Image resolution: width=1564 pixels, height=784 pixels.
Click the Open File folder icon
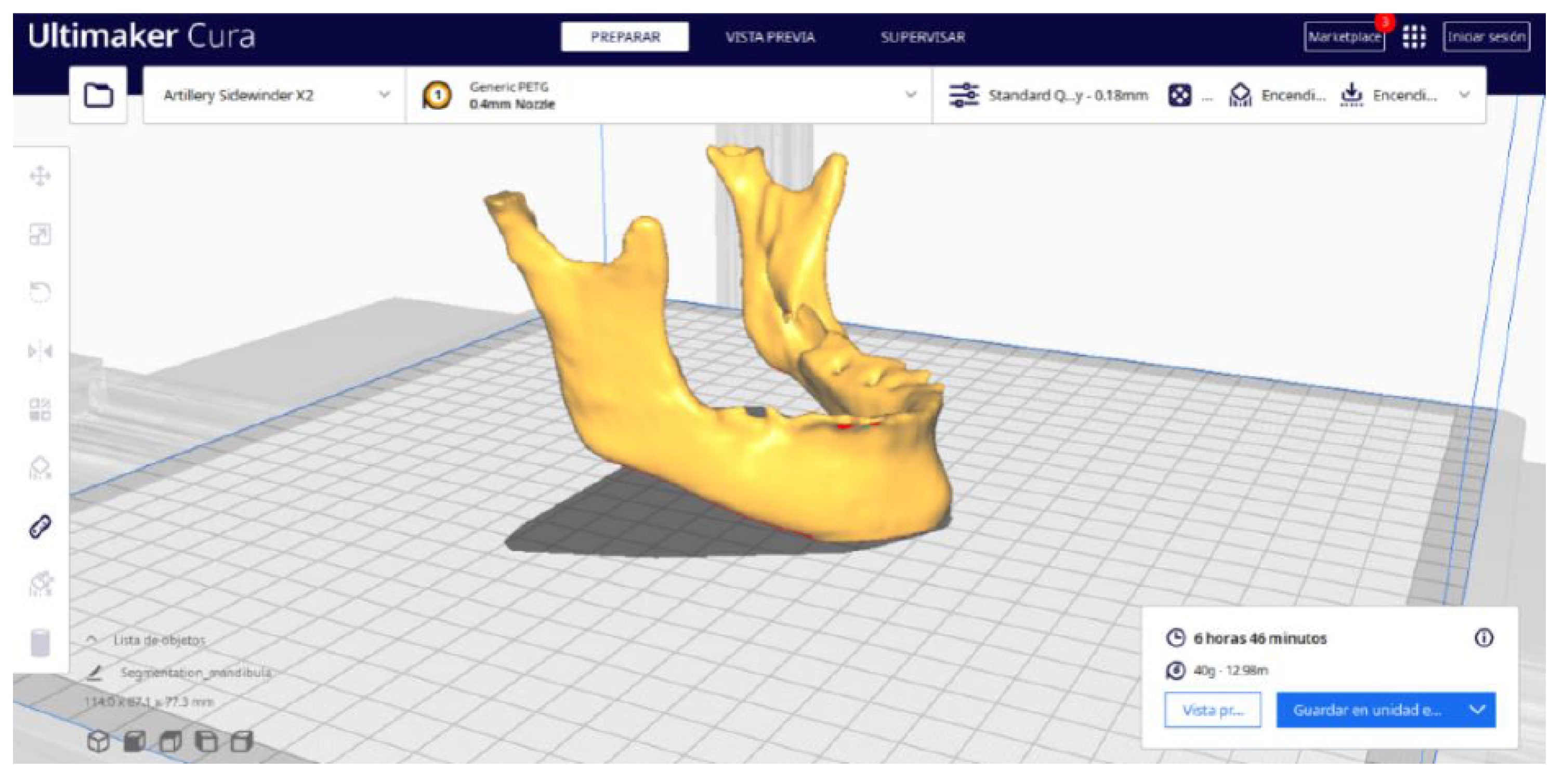[98, 95]
